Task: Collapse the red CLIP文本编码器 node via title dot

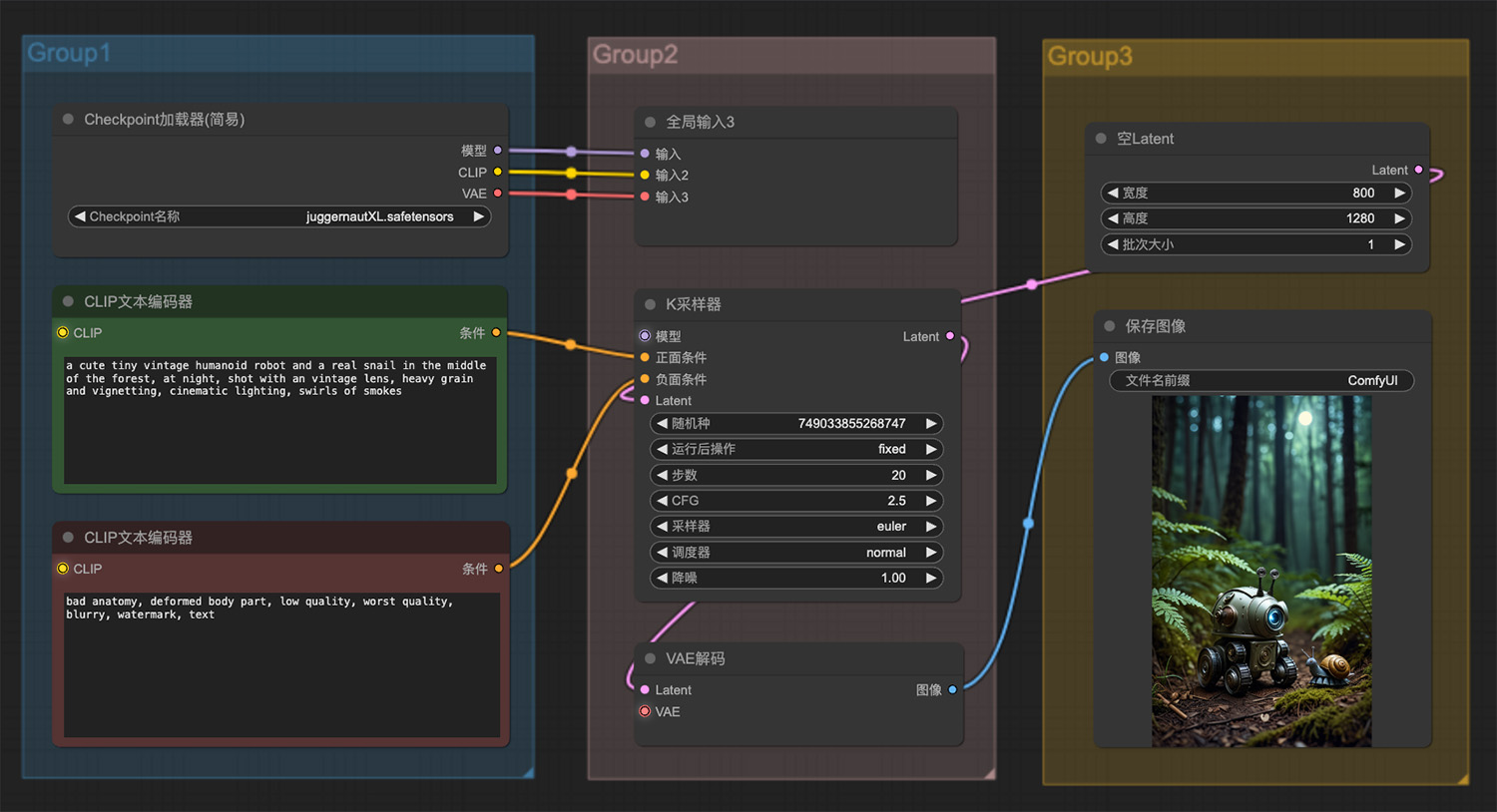Action: point(68,537)
